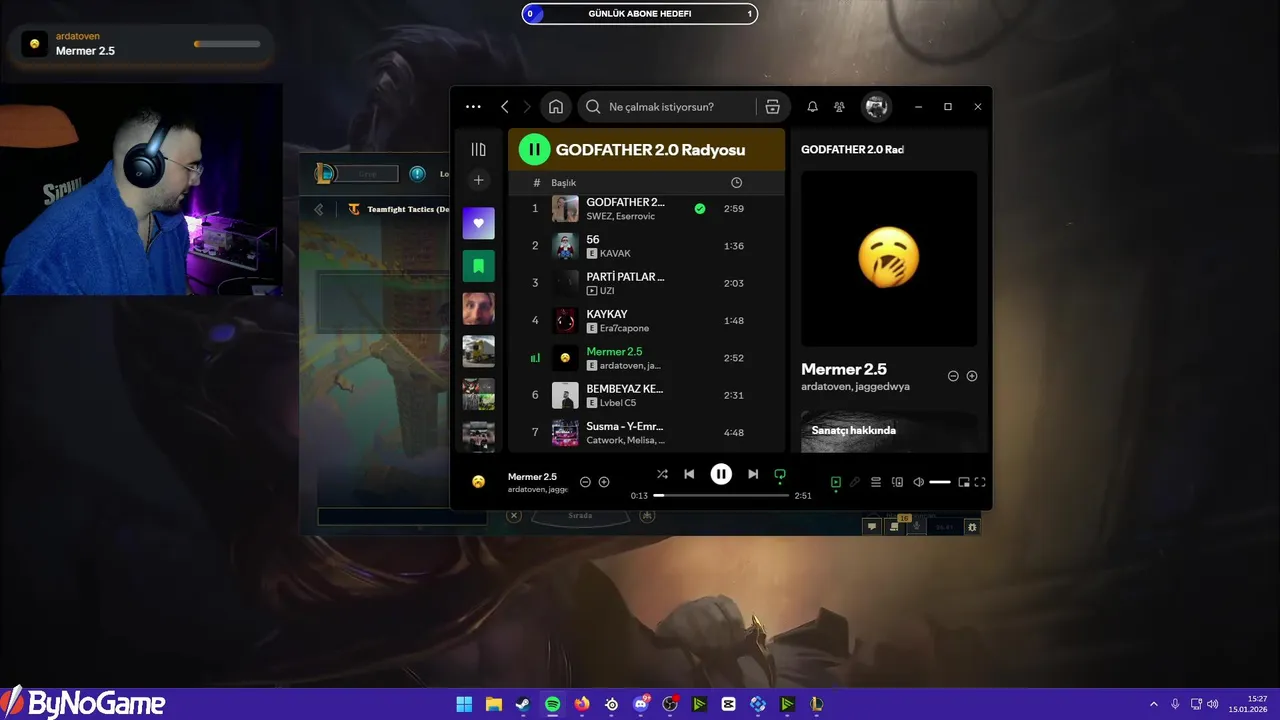
Task: Open Windows Start menu
Action: point(464,704)
